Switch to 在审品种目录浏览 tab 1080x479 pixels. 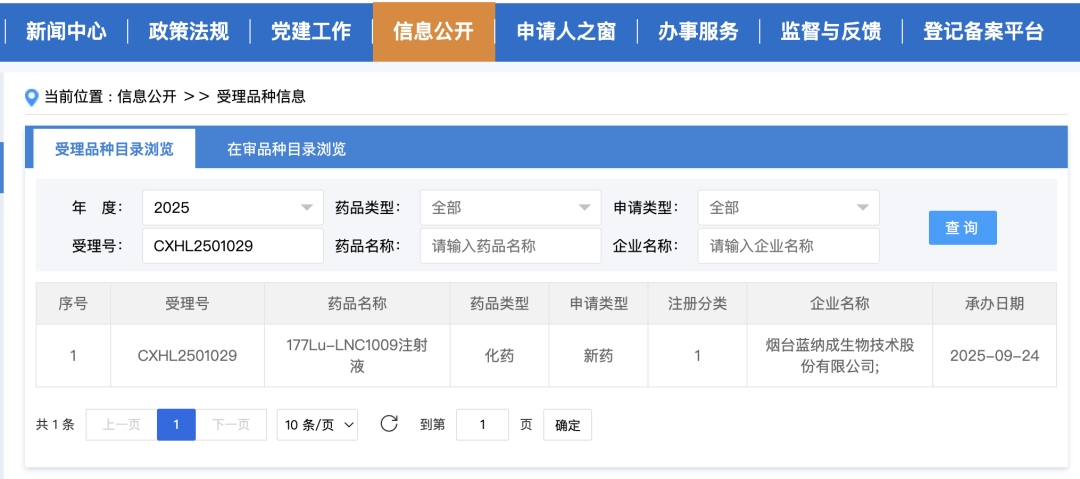[x=286, y=149]
